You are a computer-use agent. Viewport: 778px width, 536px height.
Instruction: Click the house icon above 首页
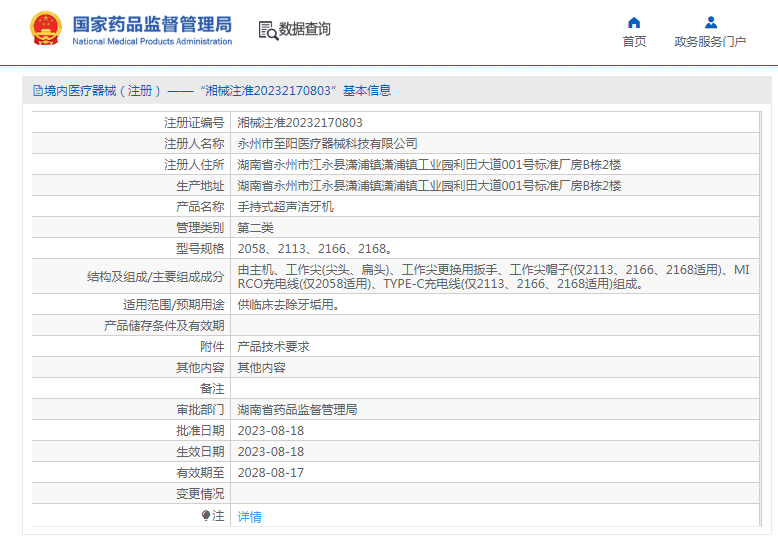634,22
